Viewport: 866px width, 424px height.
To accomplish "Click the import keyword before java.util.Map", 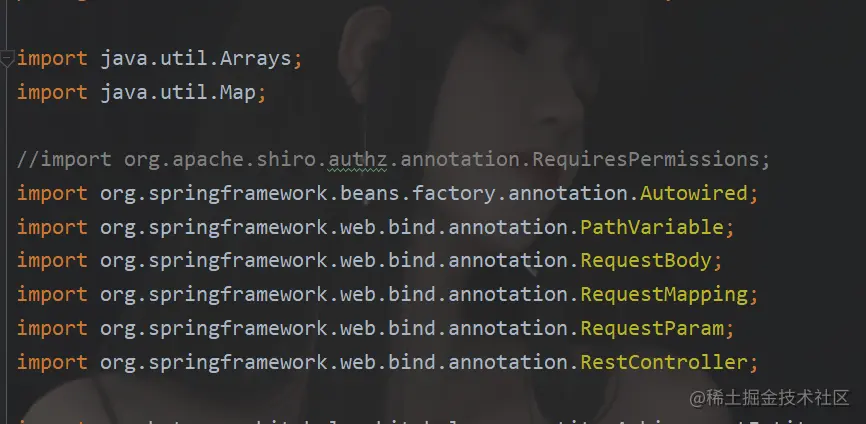I will point(52,92).
